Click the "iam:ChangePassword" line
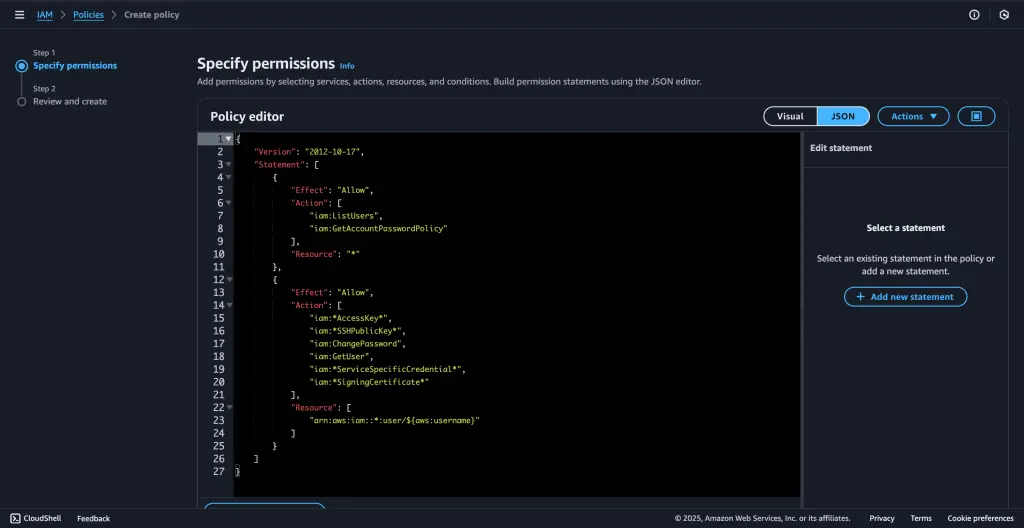 point(358,344)
